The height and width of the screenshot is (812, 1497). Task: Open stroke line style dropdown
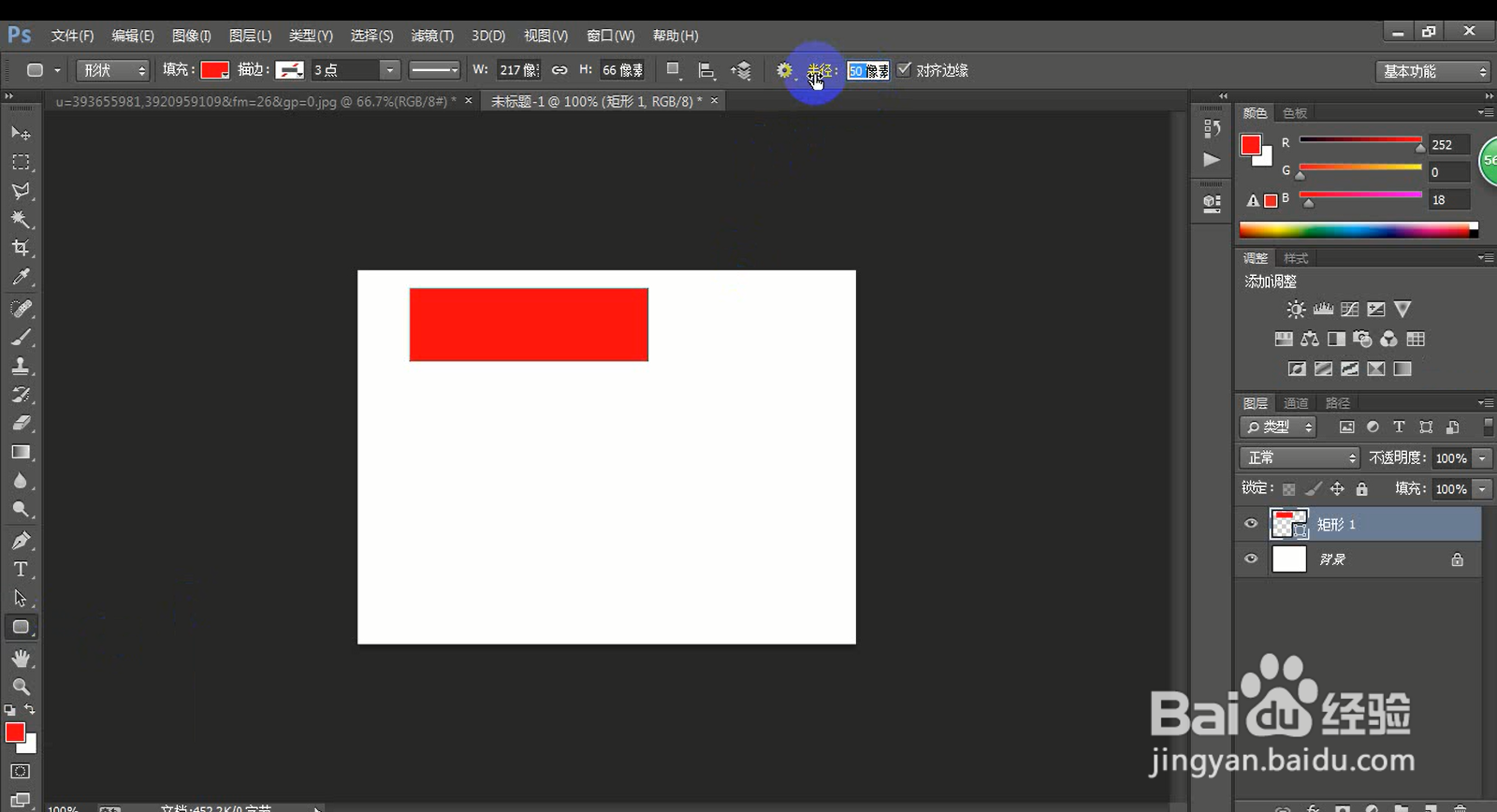[x=435, y=70]
